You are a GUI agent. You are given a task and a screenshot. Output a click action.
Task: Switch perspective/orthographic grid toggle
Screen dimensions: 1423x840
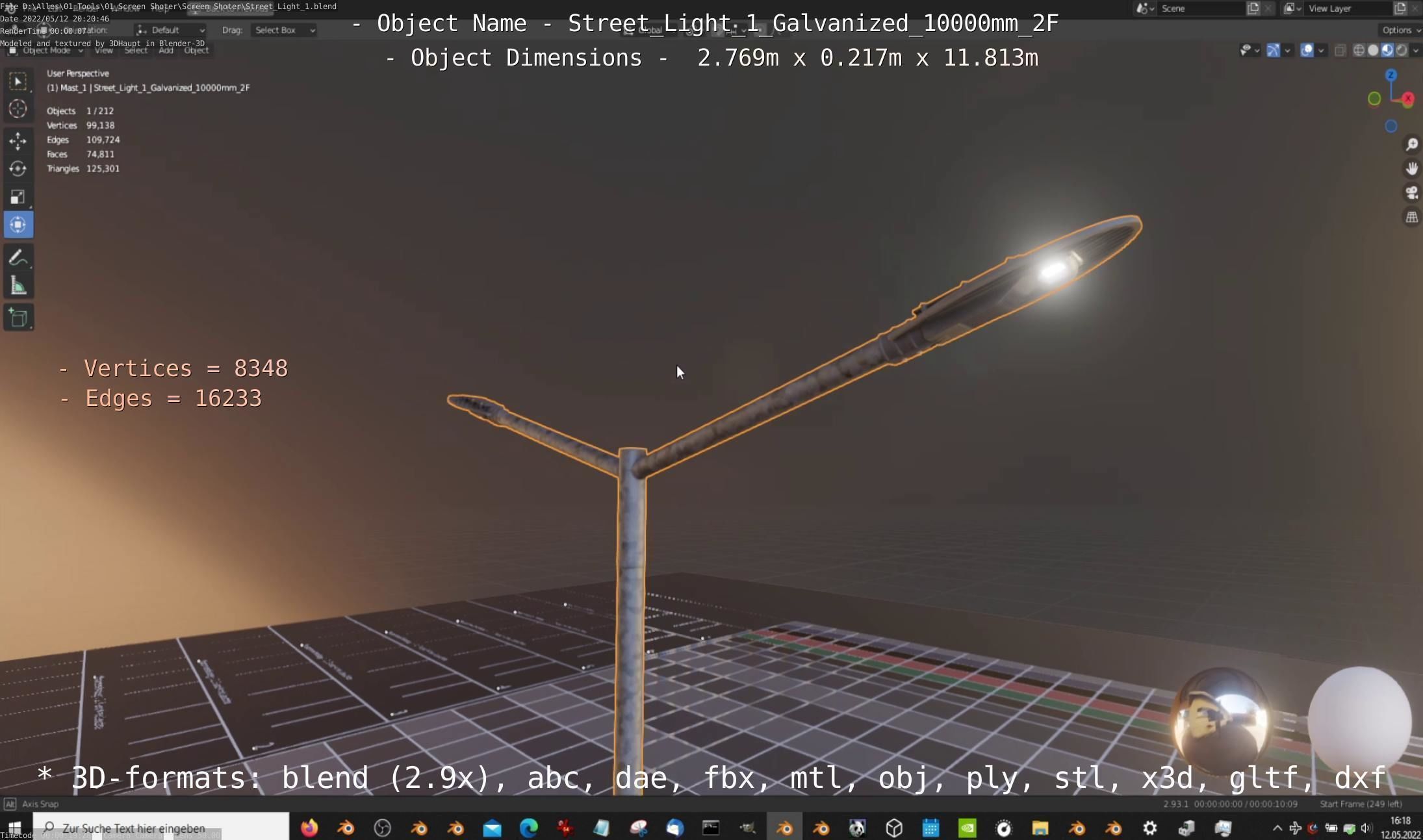[1411, 218]
